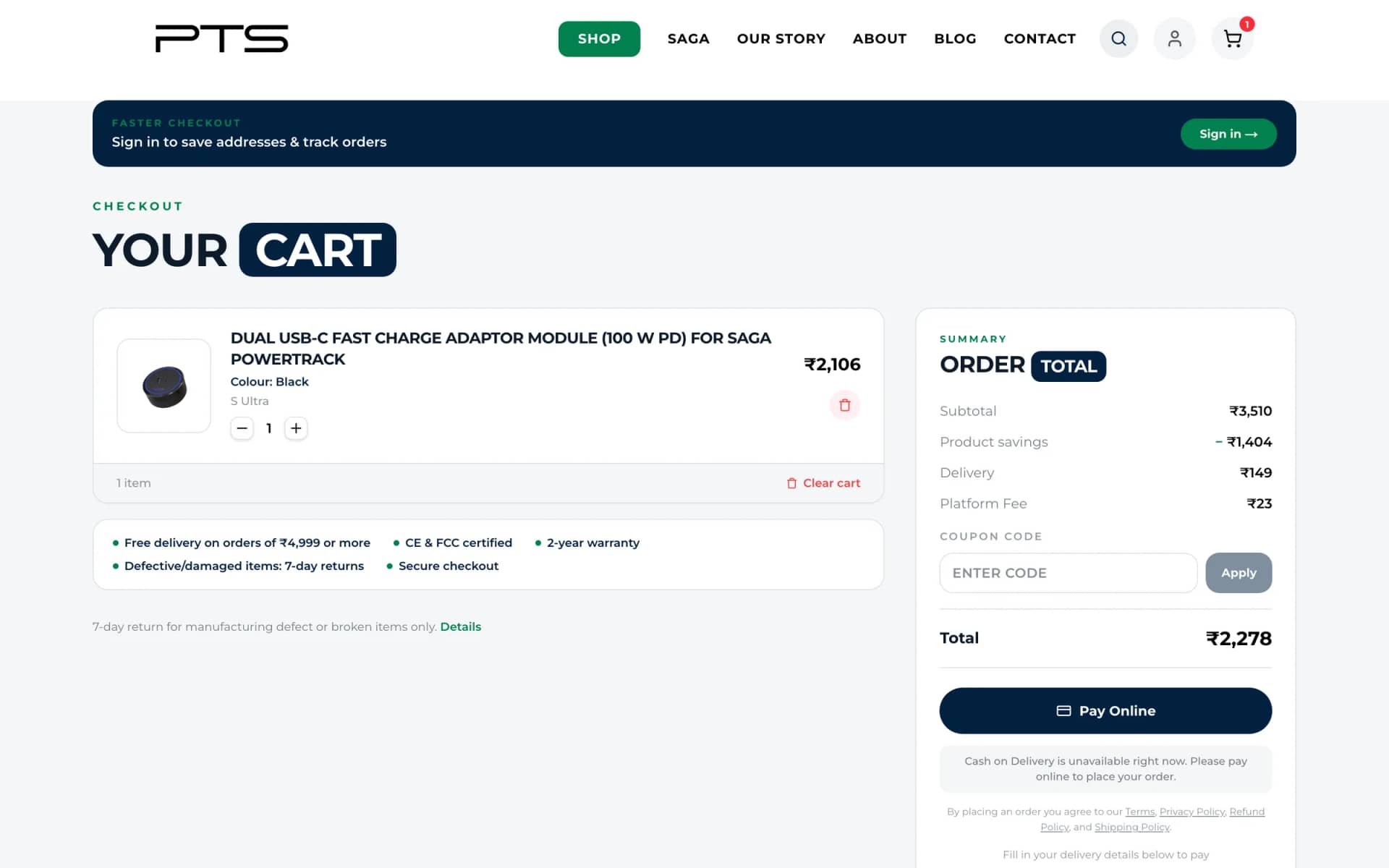Click Clear cart
Viewport: 1389px width, 868px height.
[x=823, y=483]
